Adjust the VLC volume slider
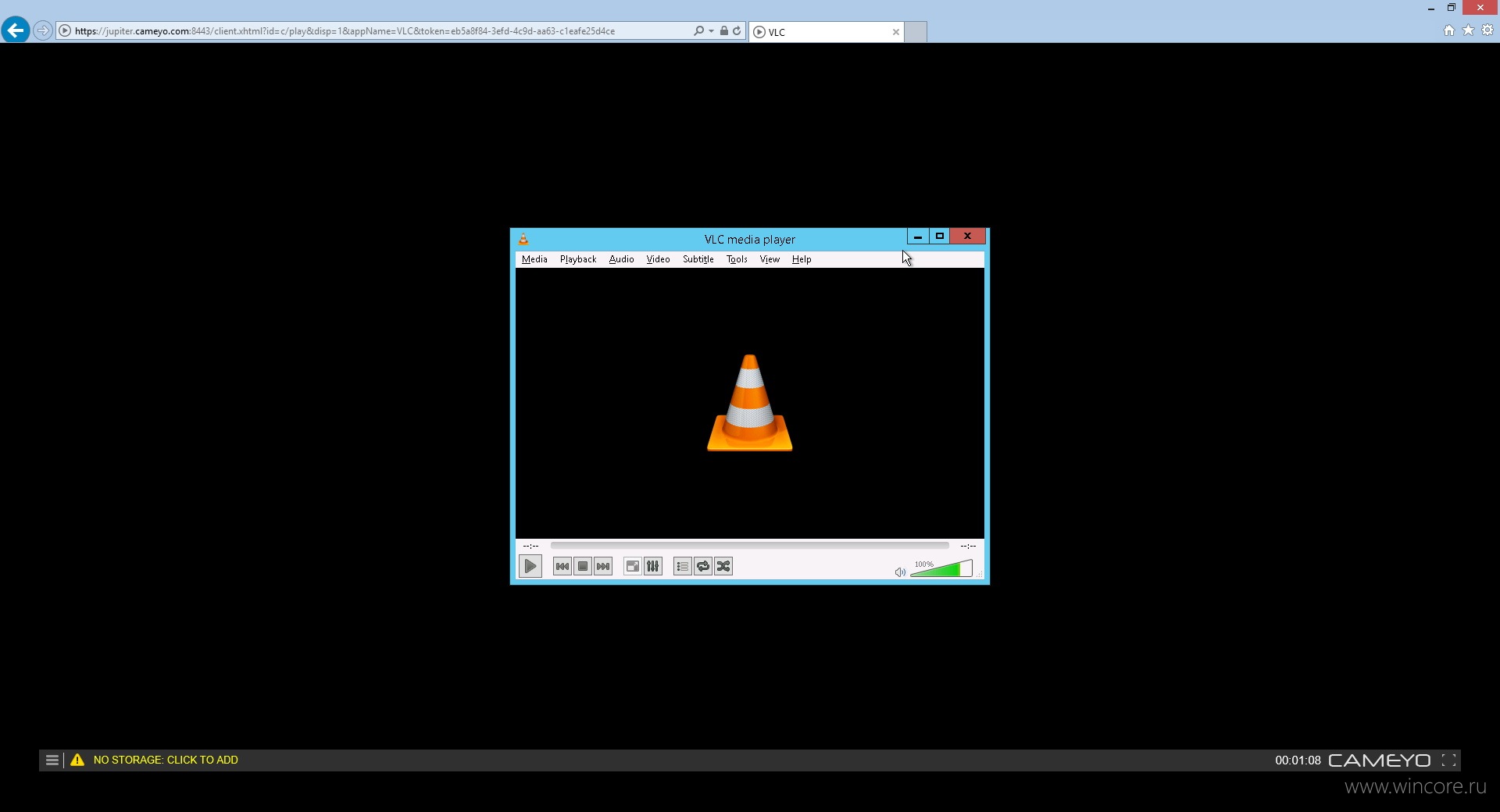The width and height of the screenshot is (1500, 812). pyautogui.click(x=941, y=569)
